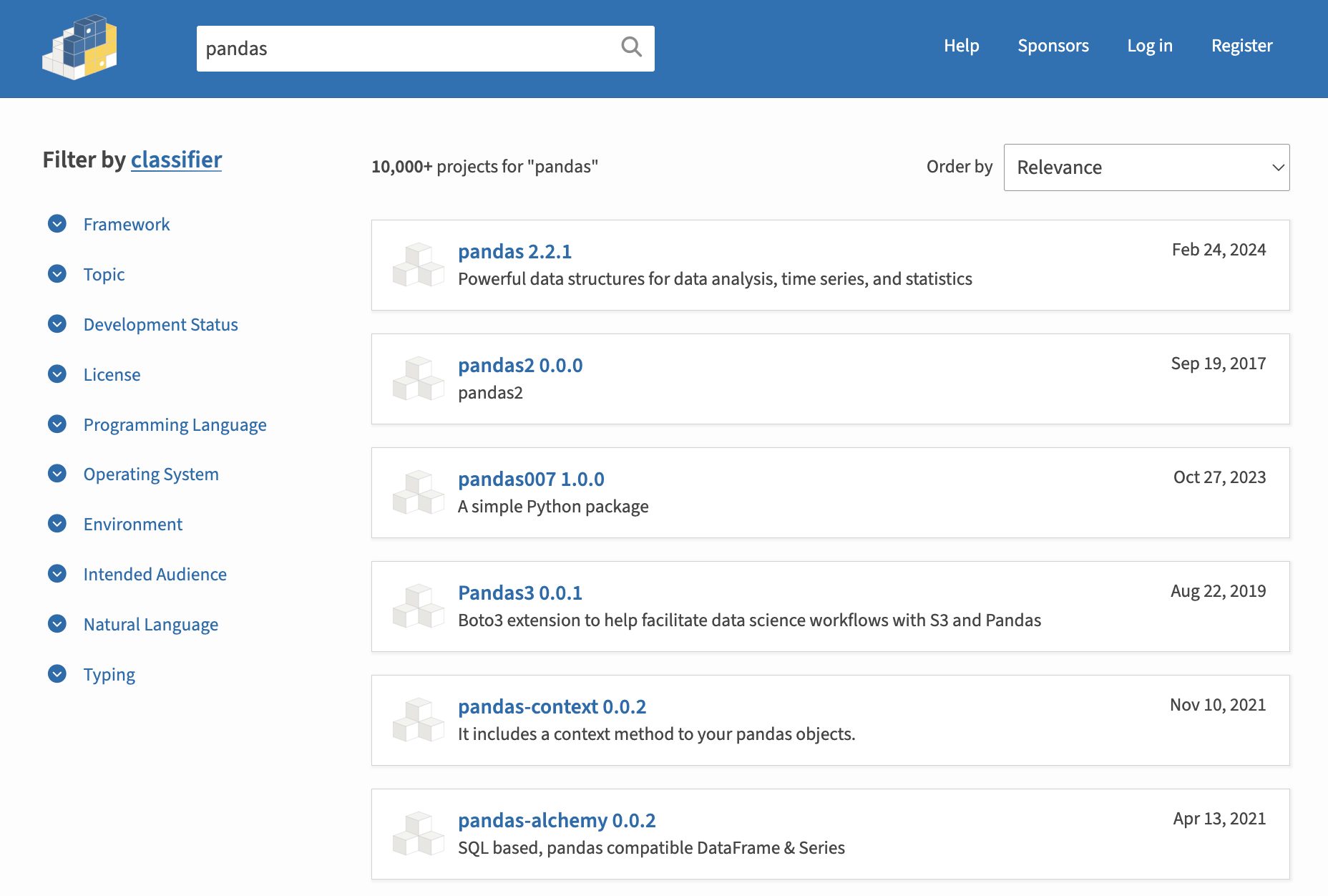The height and width of the screenshot is (896, 1328).
Task: Open the Pandas3 0.0.1 project
Action: pos(520,593)
